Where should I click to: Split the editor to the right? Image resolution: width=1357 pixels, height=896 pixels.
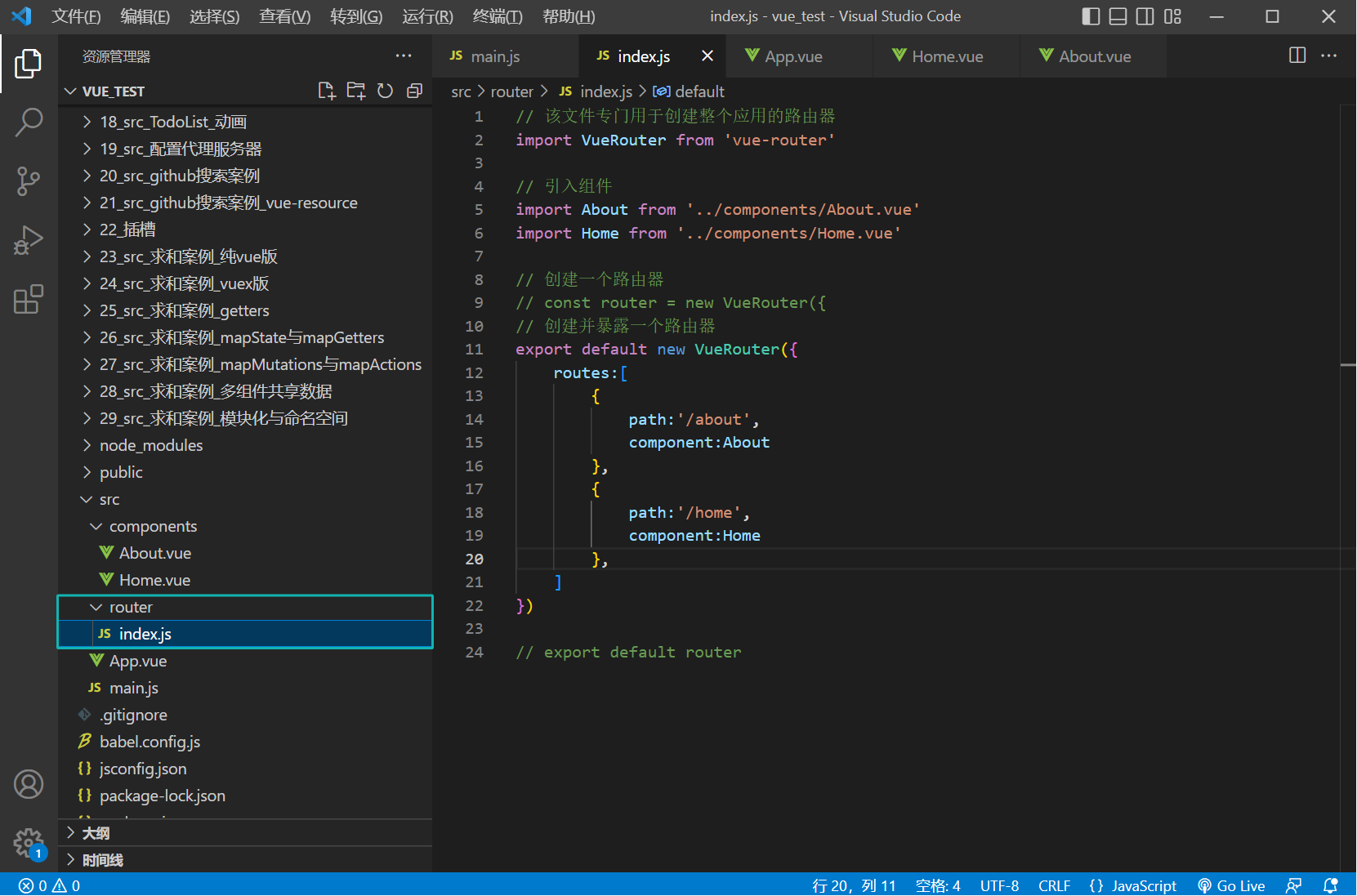(x=1297, y=56)
